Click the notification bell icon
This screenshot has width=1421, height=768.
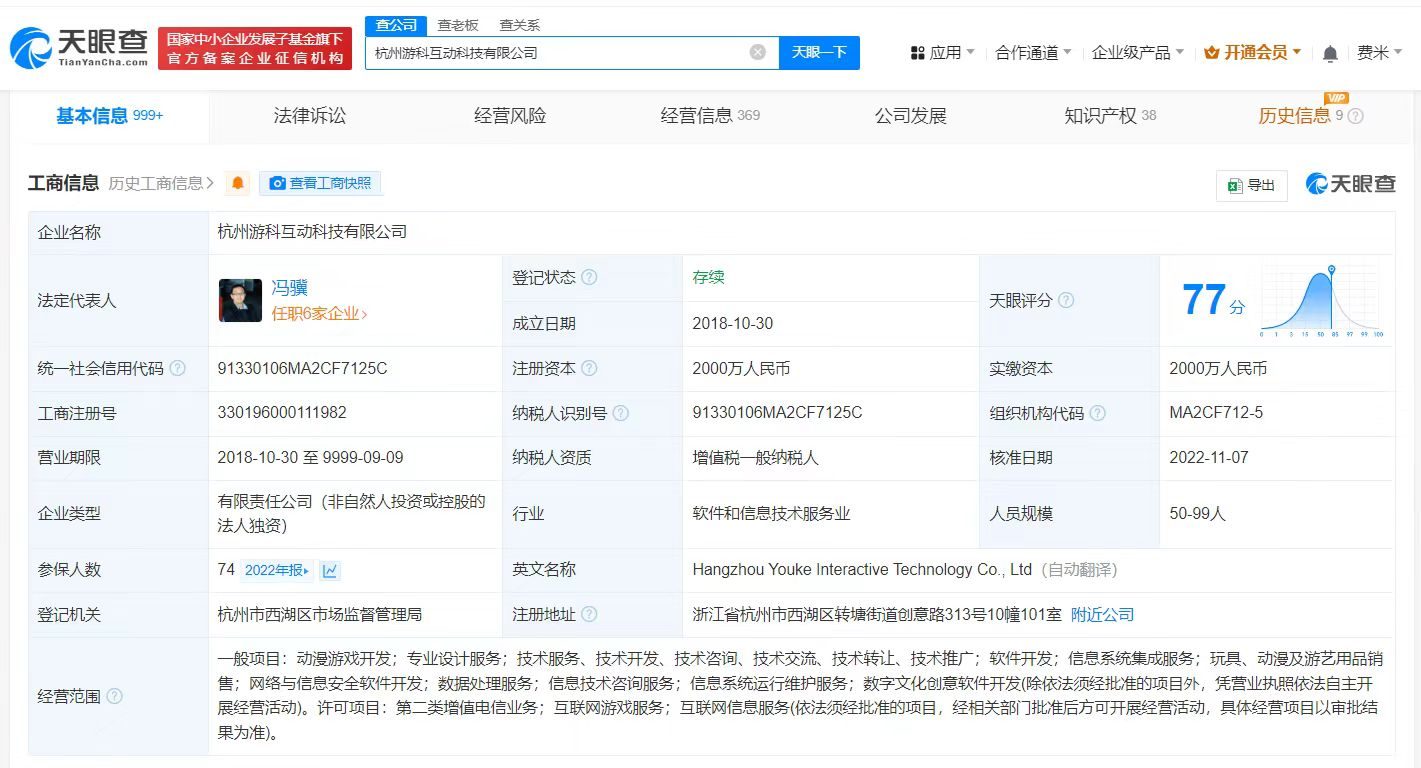pyautogui.click(x=1331, y=51)
